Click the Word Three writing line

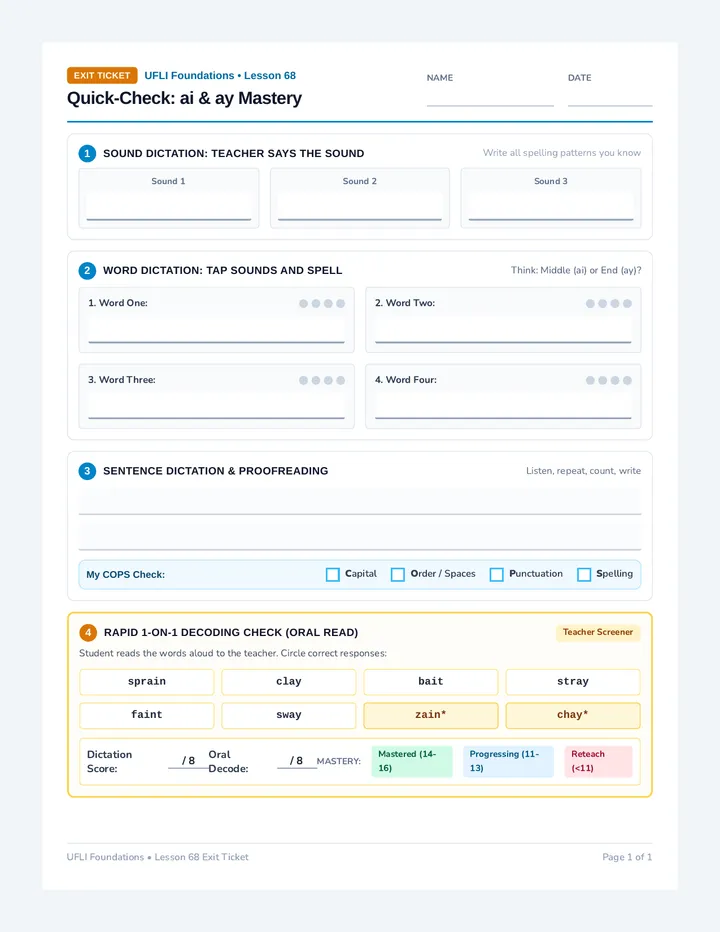tap(216, 406)
